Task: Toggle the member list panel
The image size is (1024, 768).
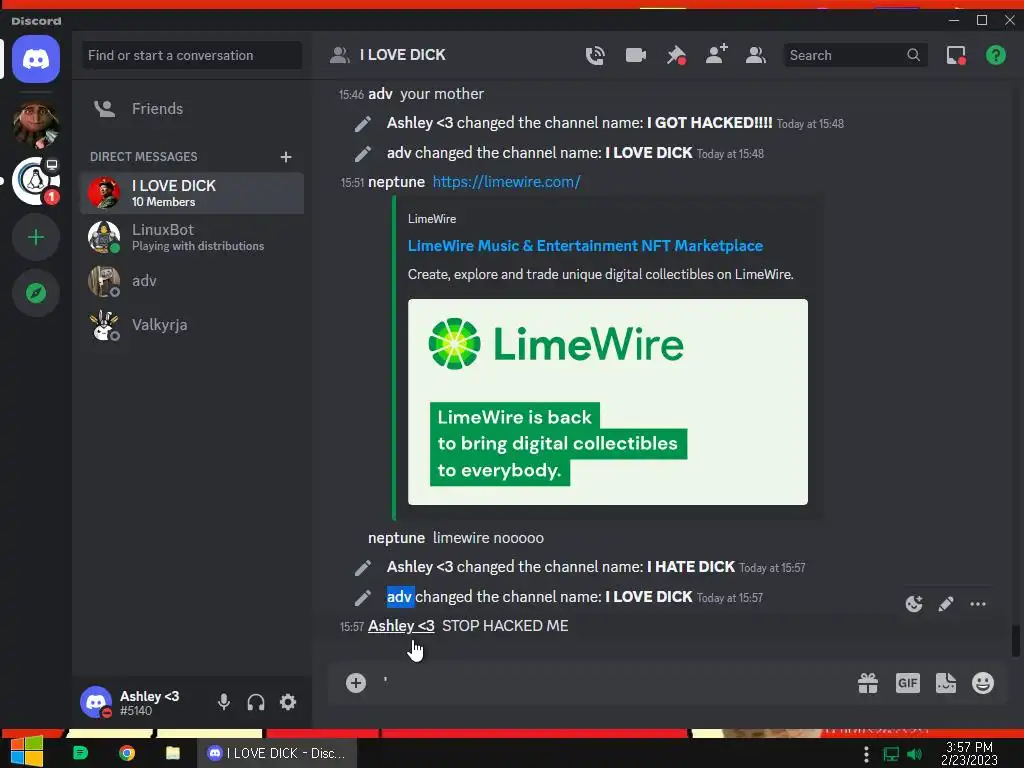Action: [x=756, y=56]
